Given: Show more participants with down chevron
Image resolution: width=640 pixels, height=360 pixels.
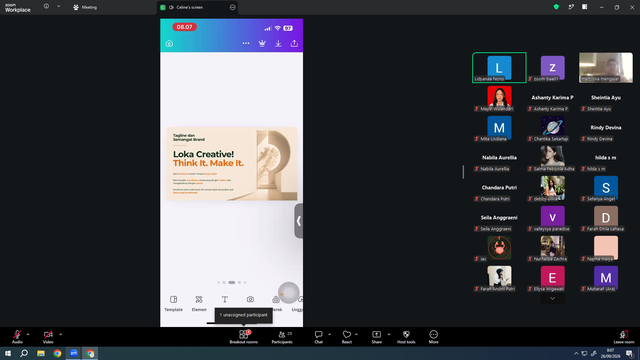Looking at the screenshot, I should pyautogui.click(x=553, y=299).
